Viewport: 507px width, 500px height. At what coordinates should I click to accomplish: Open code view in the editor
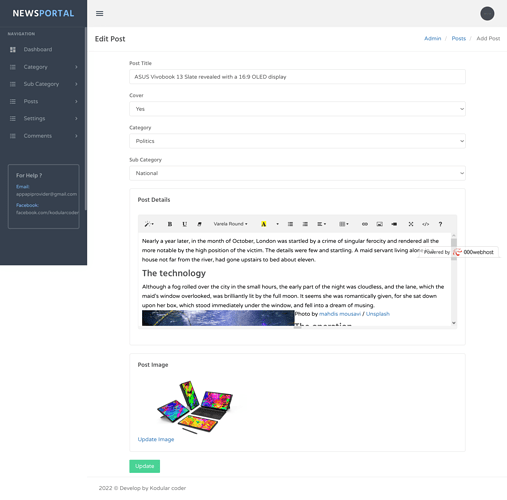tap(425, 224)
